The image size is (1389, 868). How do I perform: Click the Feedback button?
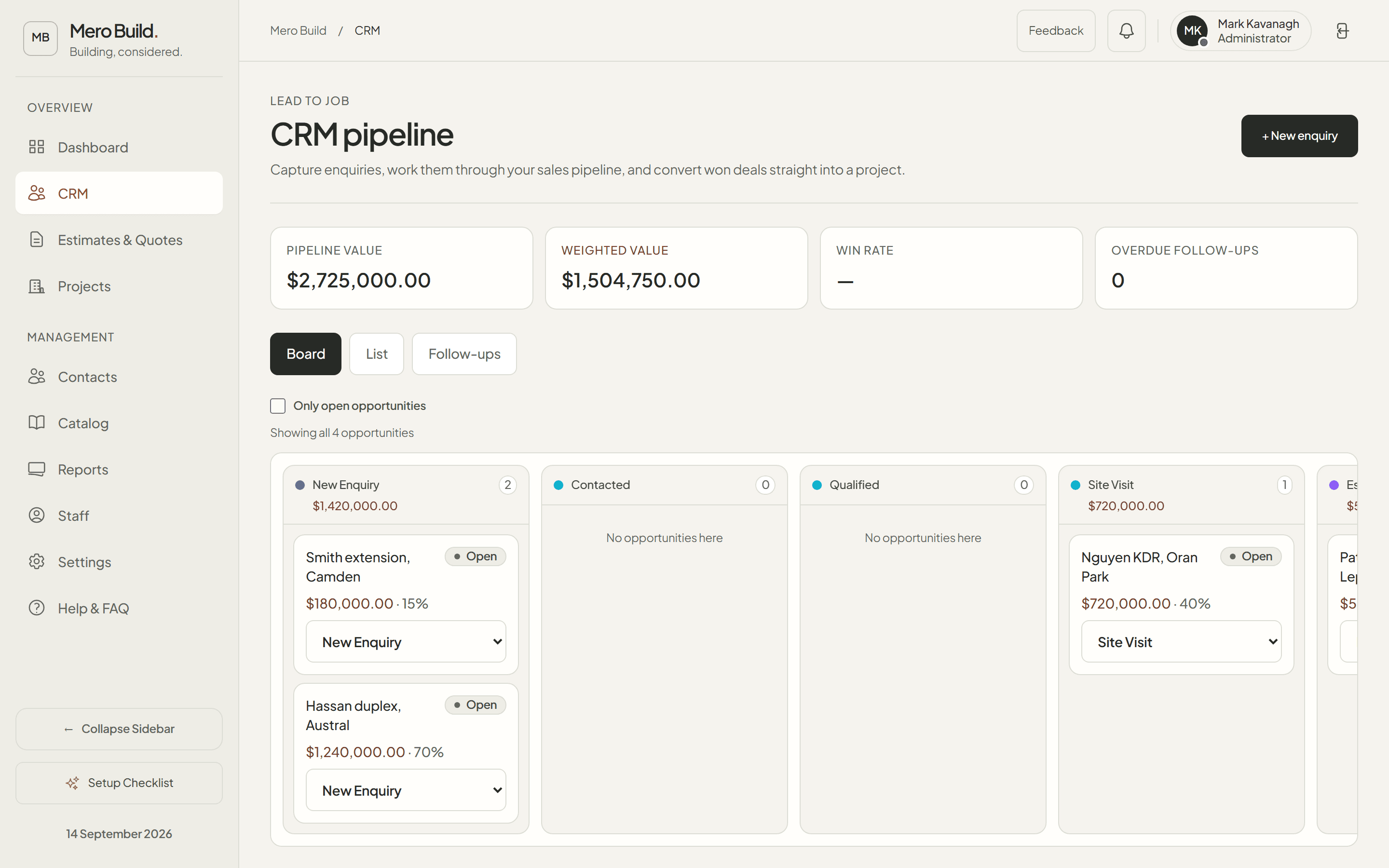[1056, 30]
